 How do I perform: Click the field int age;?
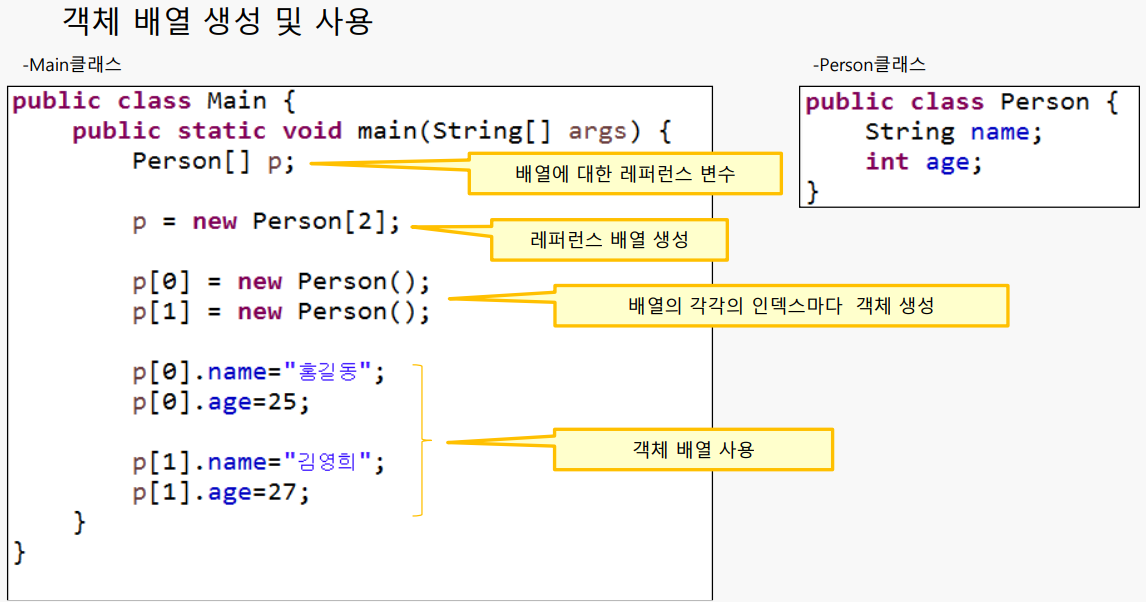click(924, 162)
